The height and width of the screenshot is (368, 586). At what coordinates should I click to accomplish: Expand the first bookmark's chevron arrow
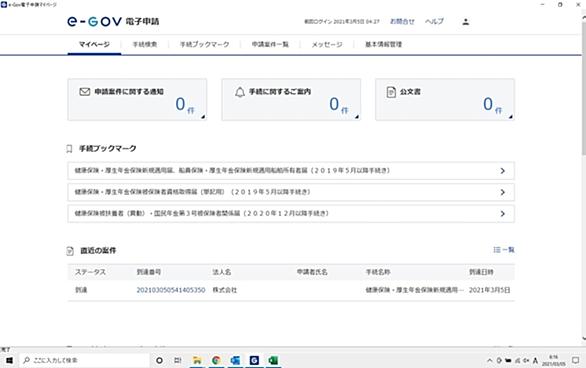click(503, 171)
